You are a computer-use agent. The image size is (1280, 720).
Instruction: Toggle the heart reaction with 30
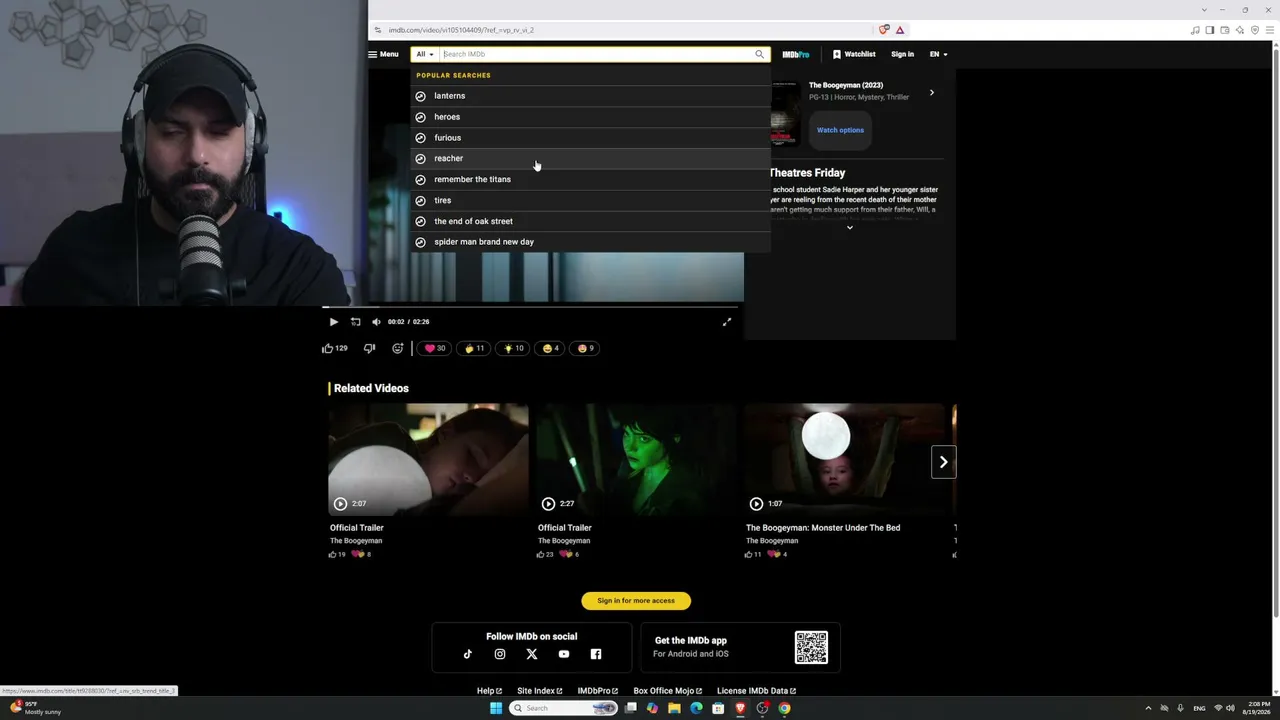(435, 348)
